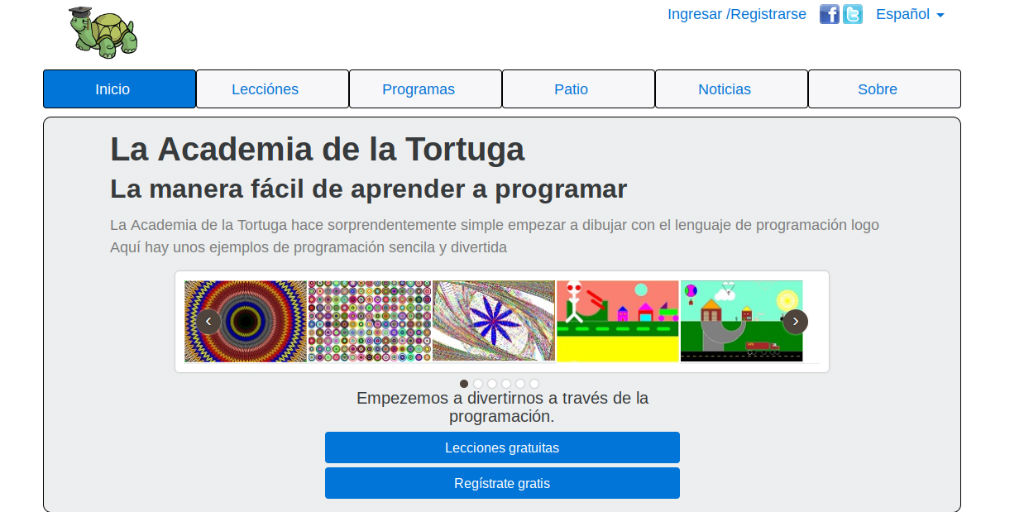Open the Lecciónes tab

pos(272,89)
